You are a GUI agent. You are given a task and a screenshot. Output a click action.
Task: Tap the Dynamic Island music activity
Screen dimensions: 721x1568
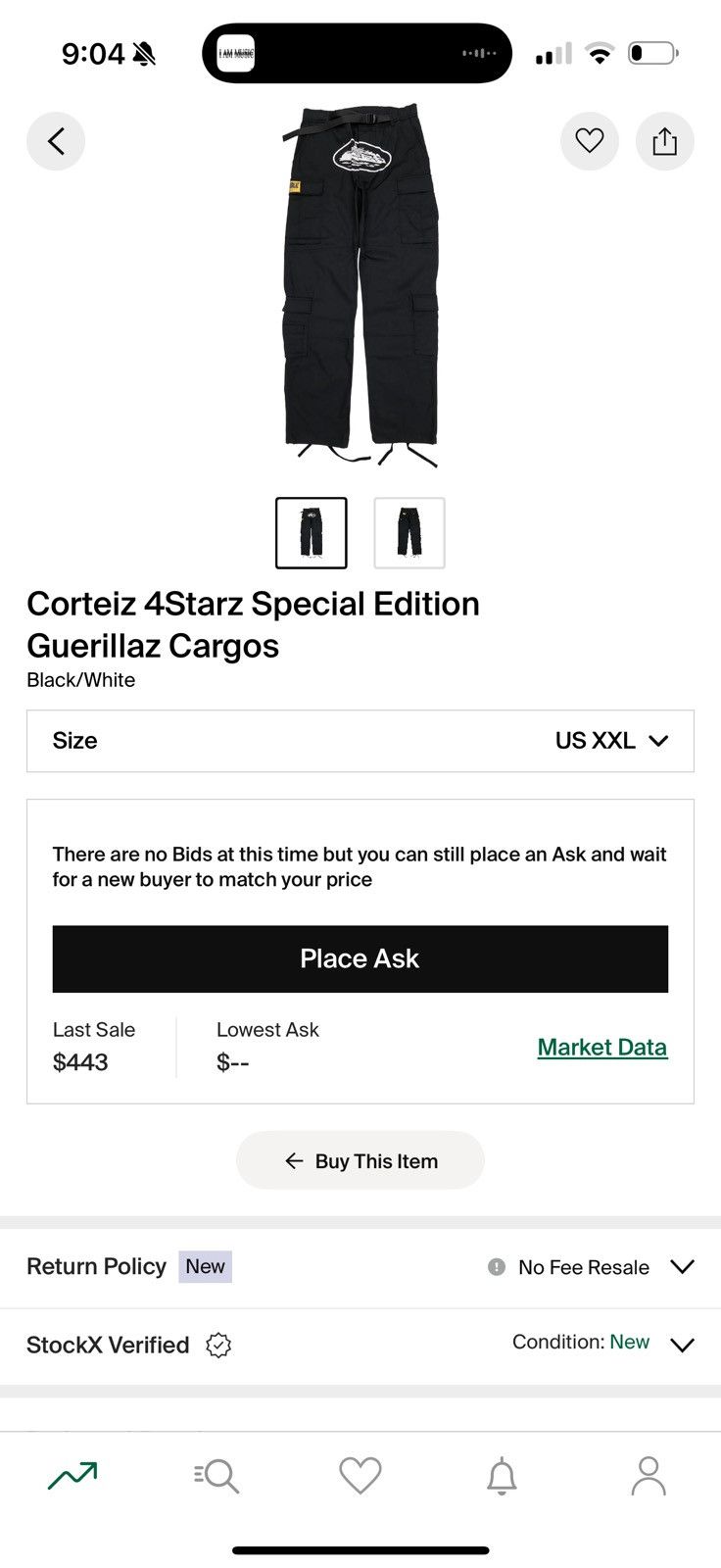[357, 53]
